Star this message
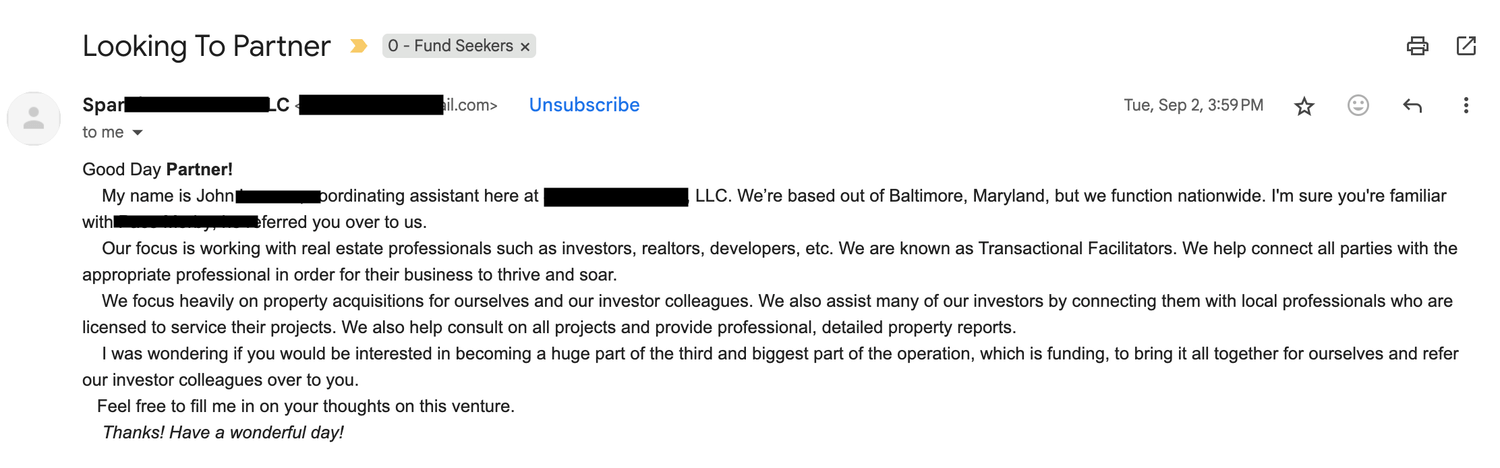 (x=1304, y=106)
